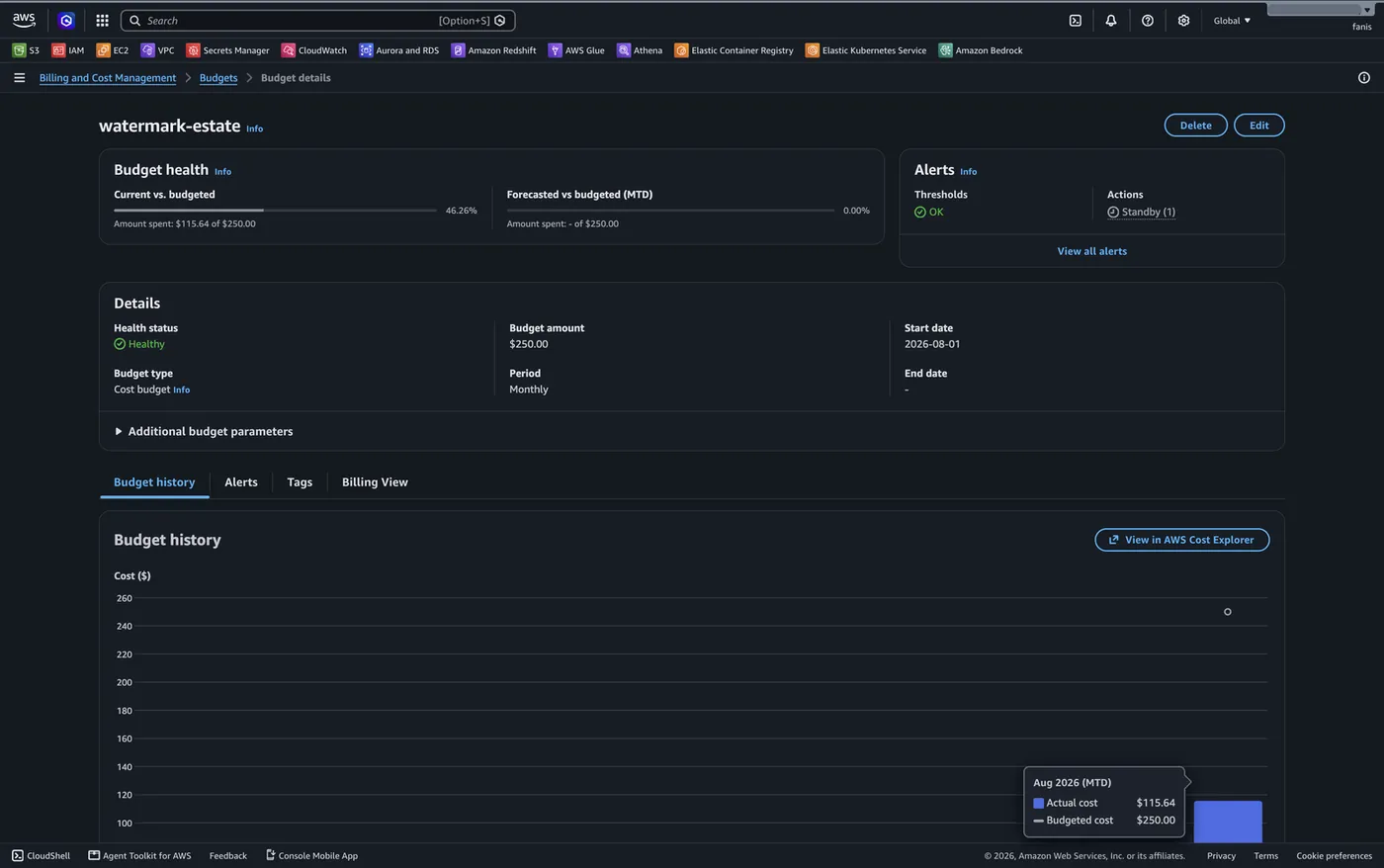
Task: Open CloudWatch shortcut
Action: pyautogui.click(x=314, y=50)
